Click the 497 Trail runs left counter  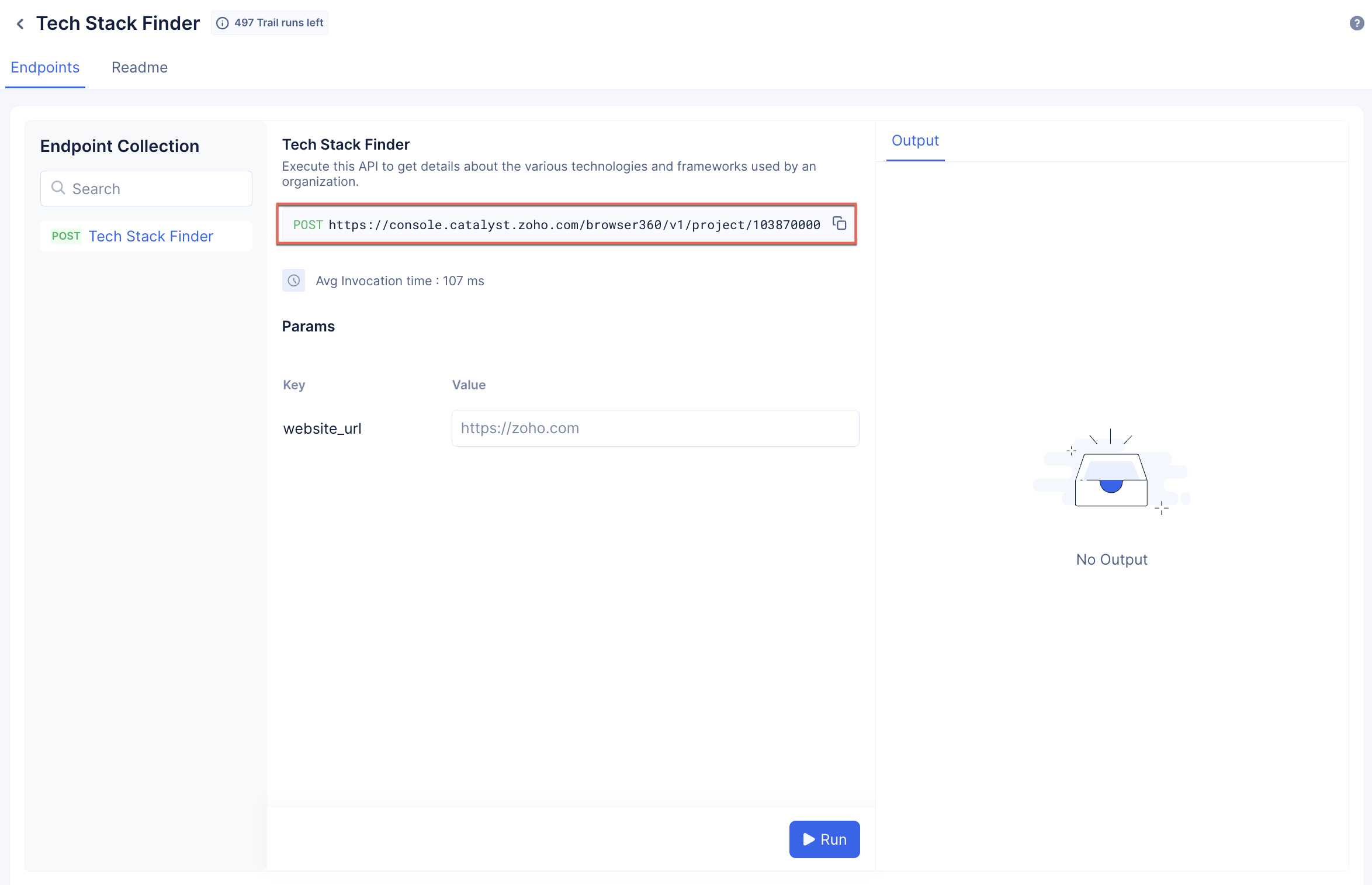pyautogui.click(x=270, y=23)
